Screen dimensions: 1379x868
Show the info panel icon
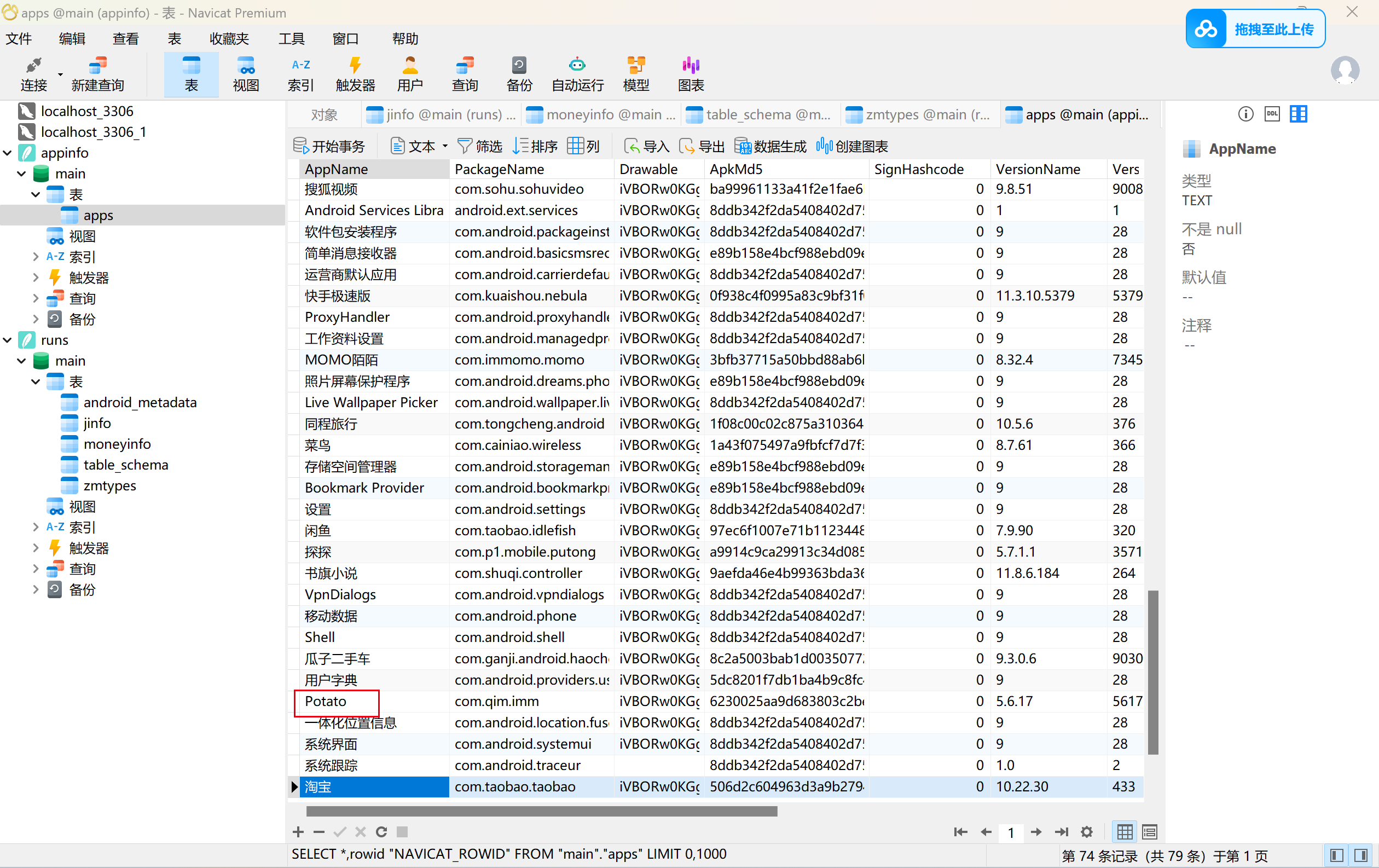[1245, 114]
